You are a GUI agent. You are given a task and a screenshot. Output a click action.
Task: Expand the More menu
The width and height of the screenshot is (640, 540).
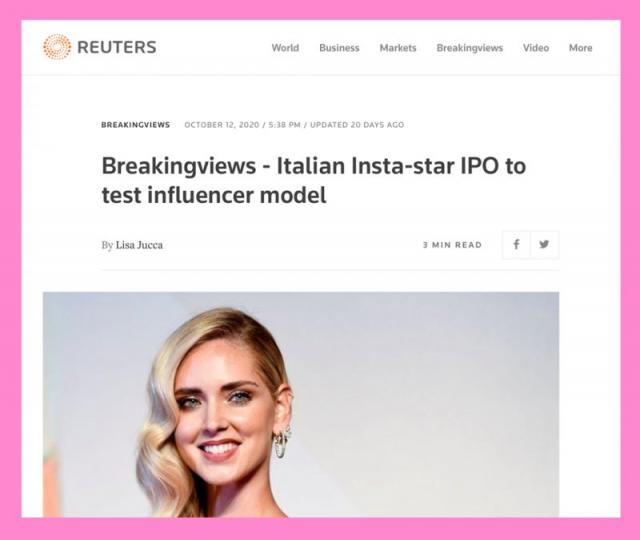click(580, 48)
